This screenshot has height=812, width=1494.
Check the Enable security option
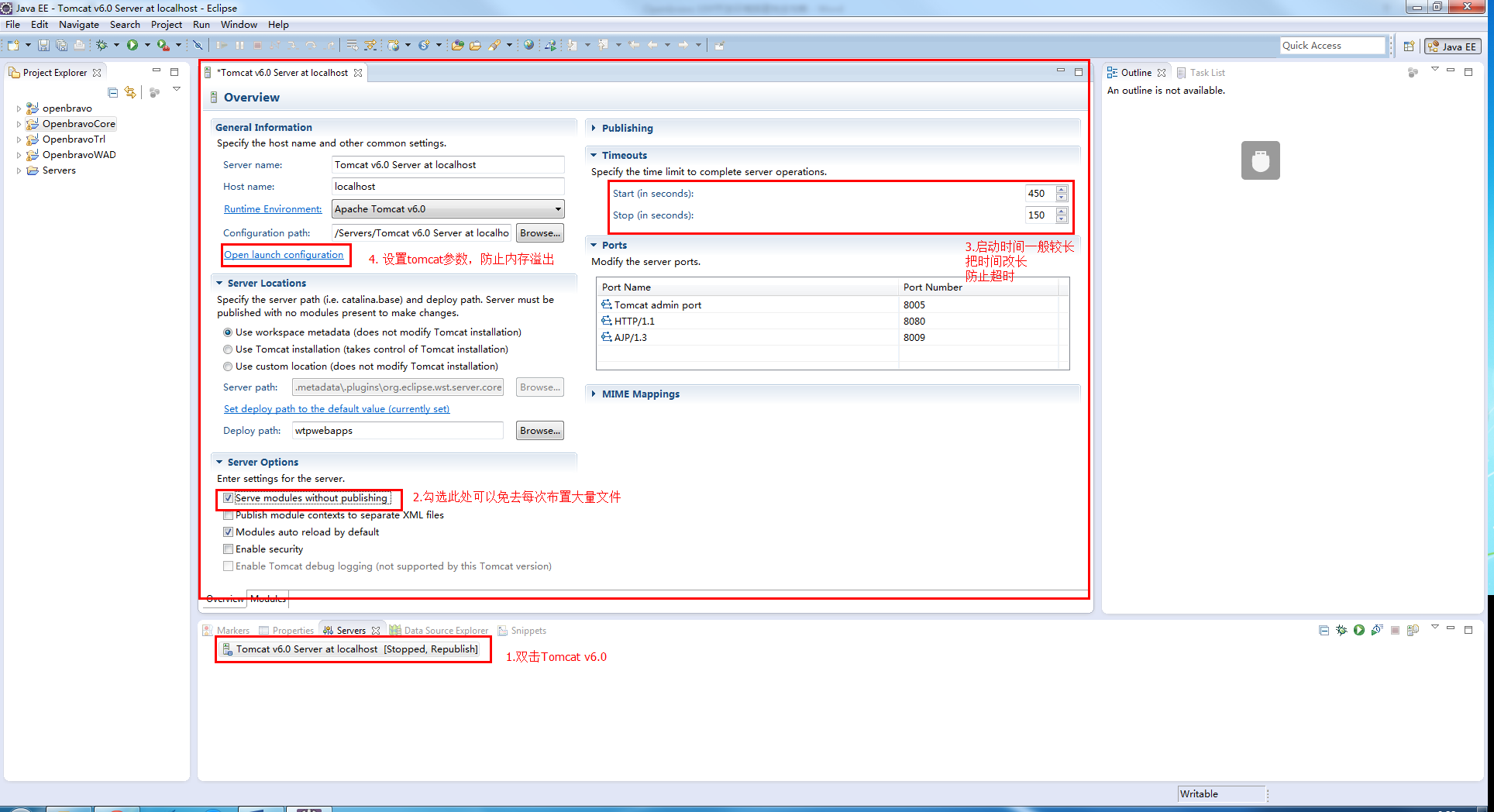[228, 549]
